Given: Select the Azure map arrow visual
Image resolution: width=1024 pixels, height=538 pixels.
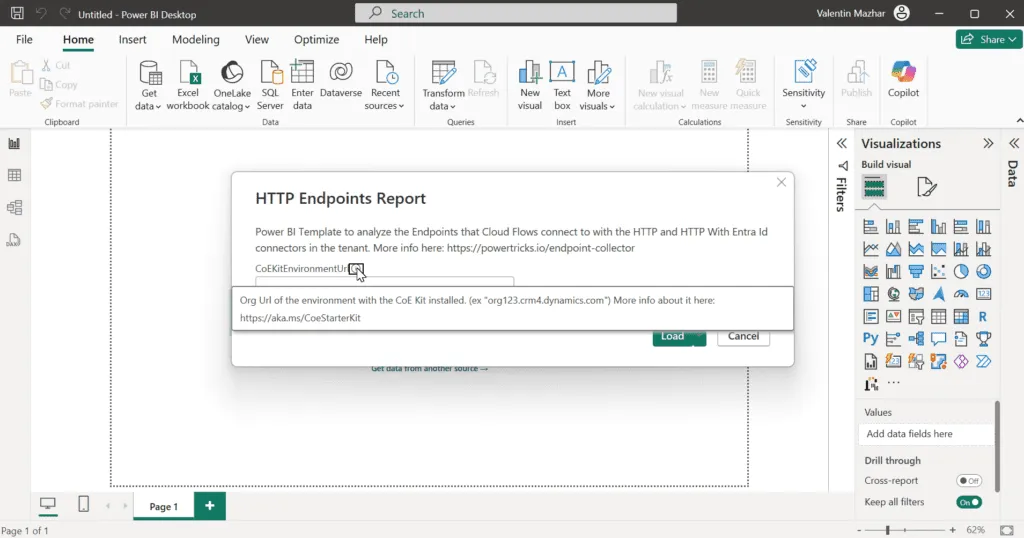Looking at the screenshot, I should tap(938, 294).
